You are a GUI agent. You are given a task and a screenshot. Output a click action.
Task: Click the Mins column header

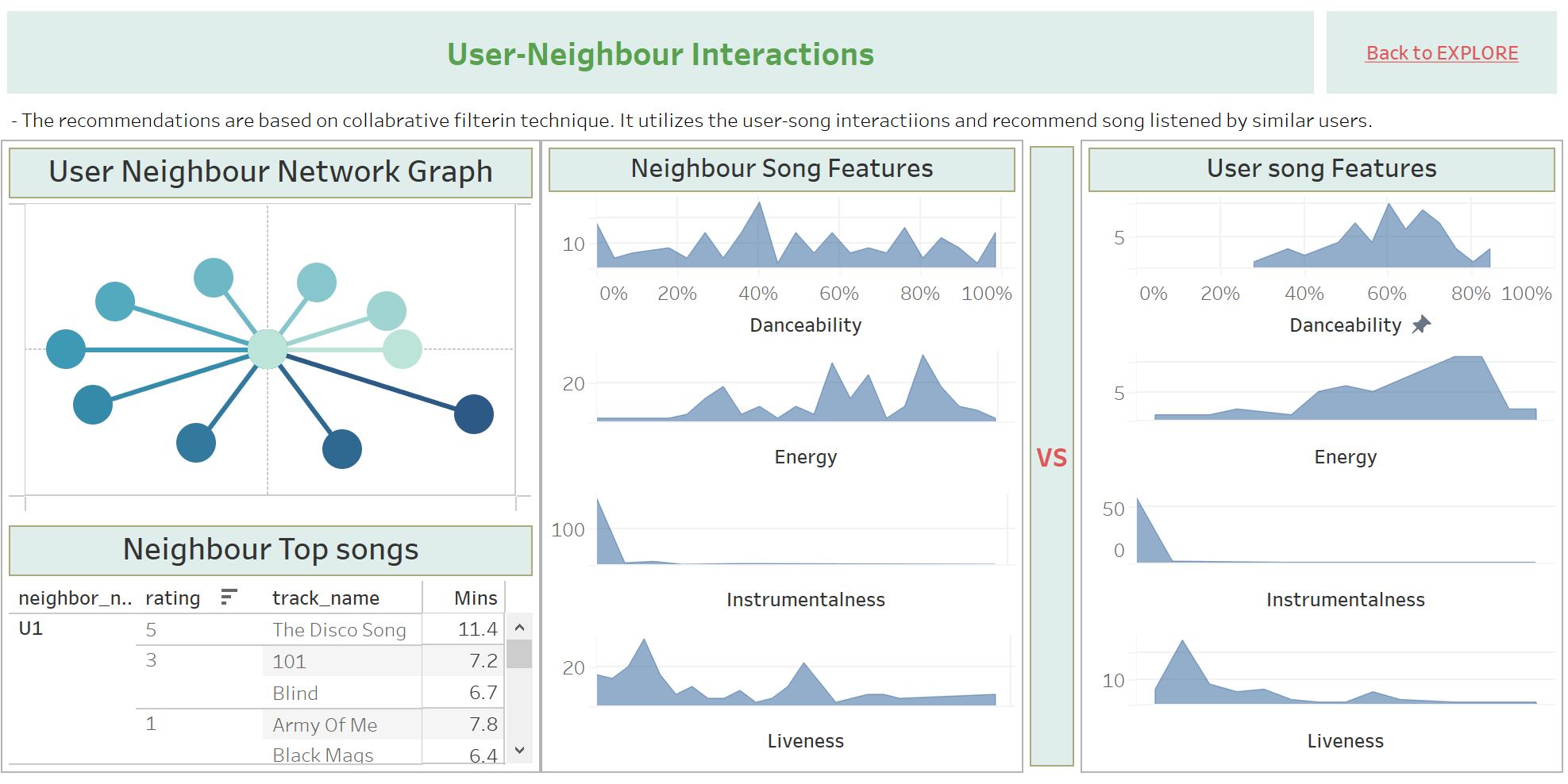pyautogui.click(x=476, y=598)
